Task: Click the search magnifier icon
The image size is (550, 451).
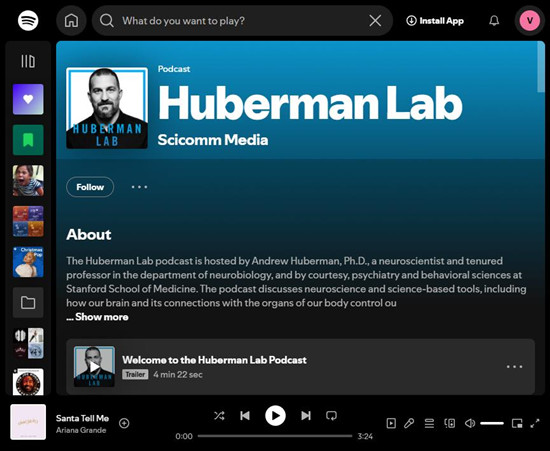Action: [x=107, y=21]
